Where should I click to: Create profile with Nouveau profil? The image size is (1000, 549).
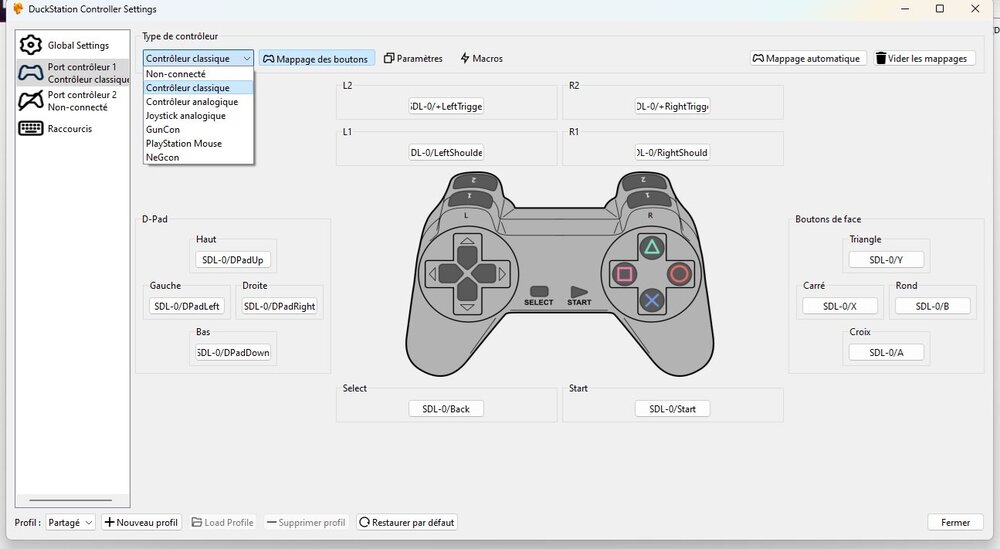point(141,522)
